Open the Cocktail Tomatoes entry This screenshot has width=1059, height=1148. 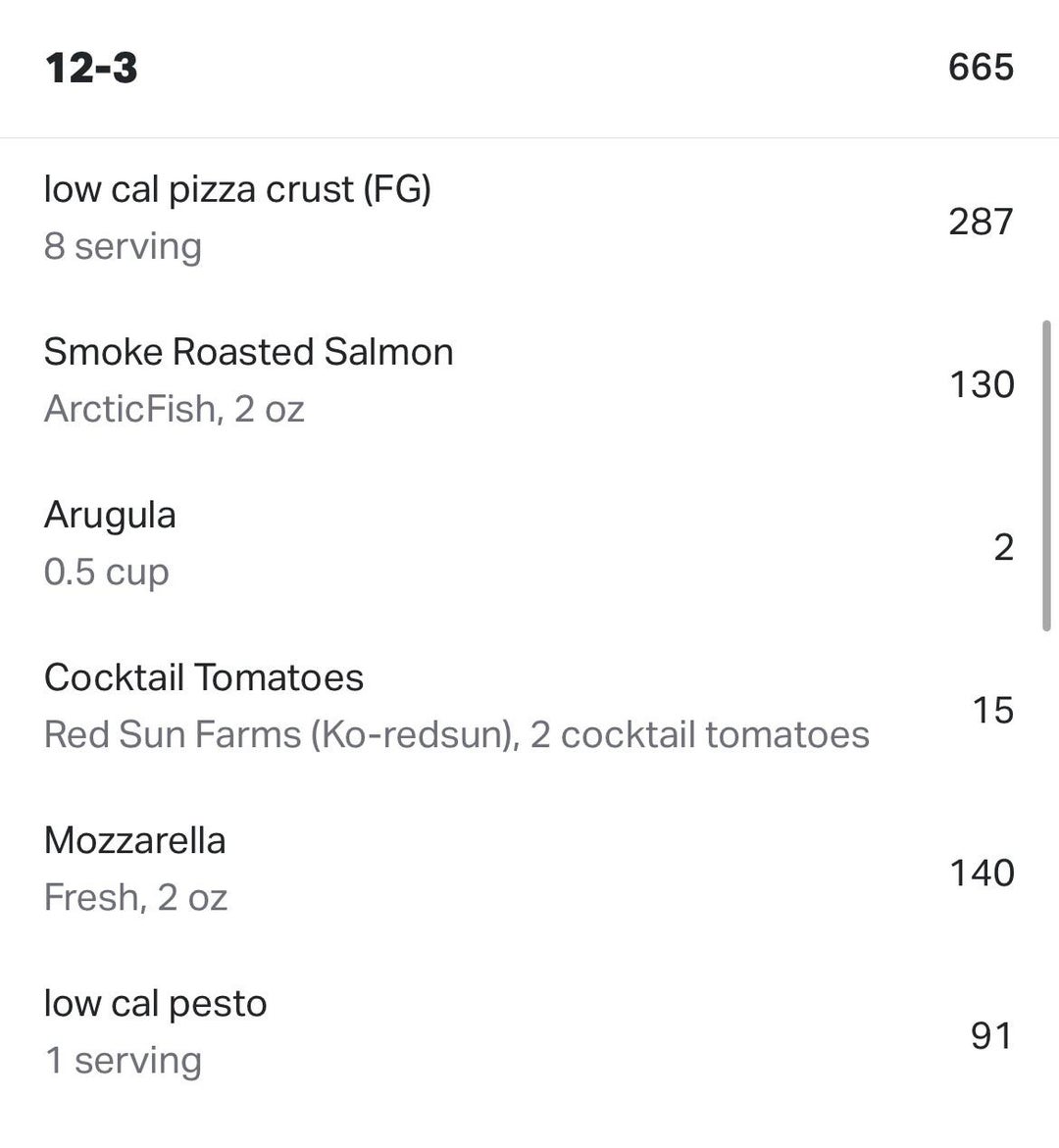(x=203, y=677)
